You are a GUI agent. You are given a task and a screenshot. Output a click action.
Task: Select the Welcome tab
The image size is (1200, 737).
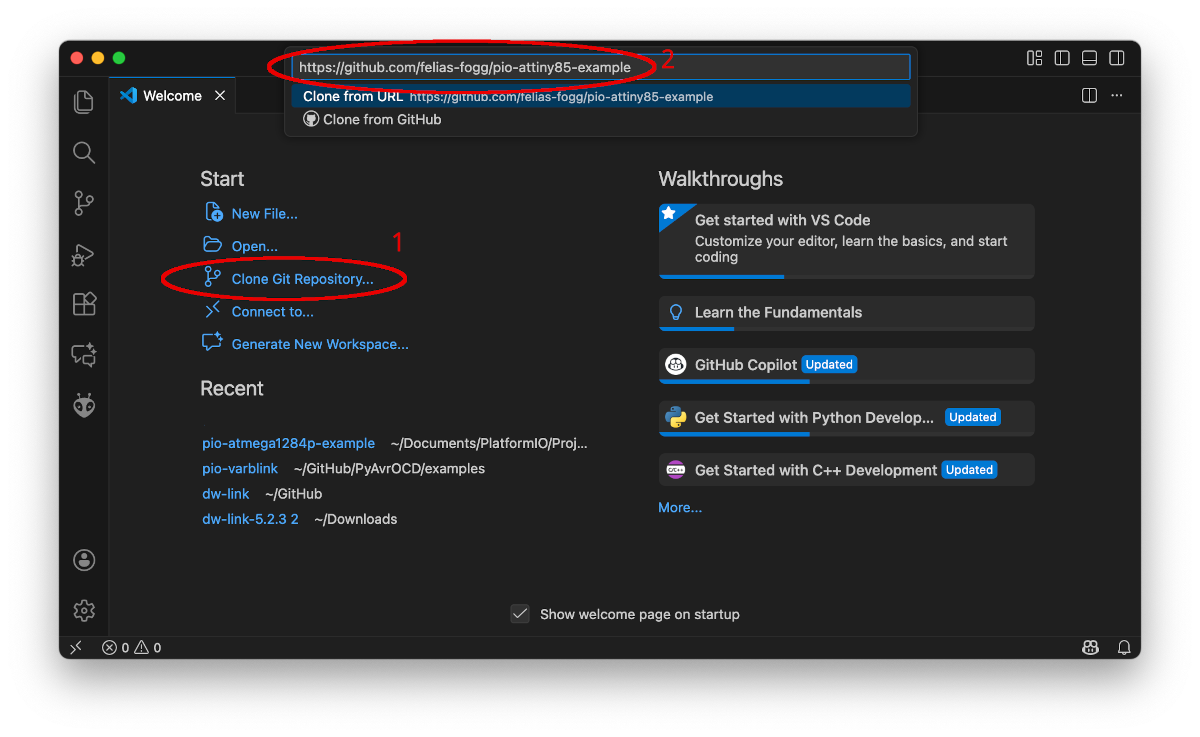pos(173,96)
